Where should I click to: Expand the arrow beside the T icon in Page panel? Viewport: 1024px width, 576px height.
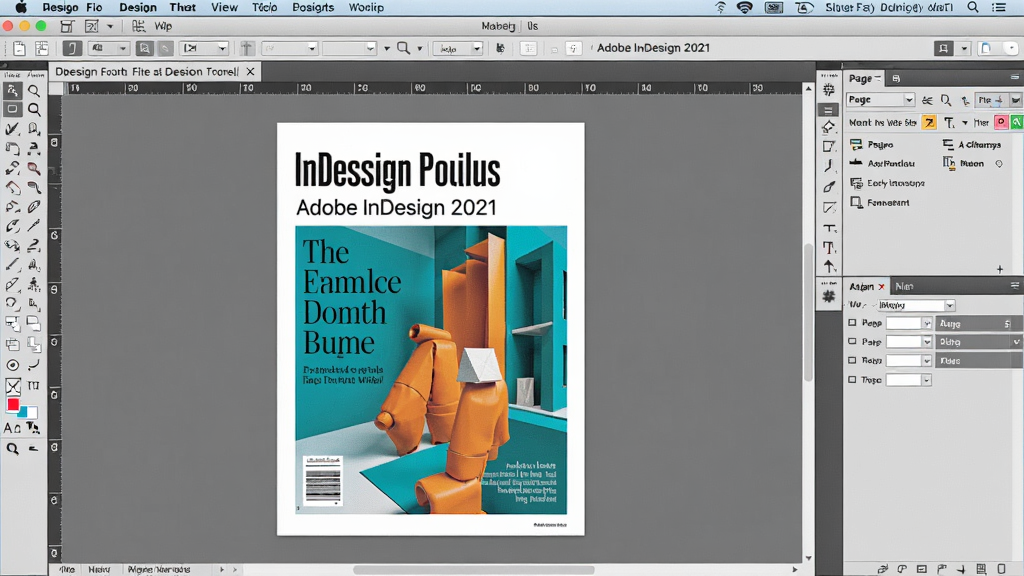(x=965, y=123)
